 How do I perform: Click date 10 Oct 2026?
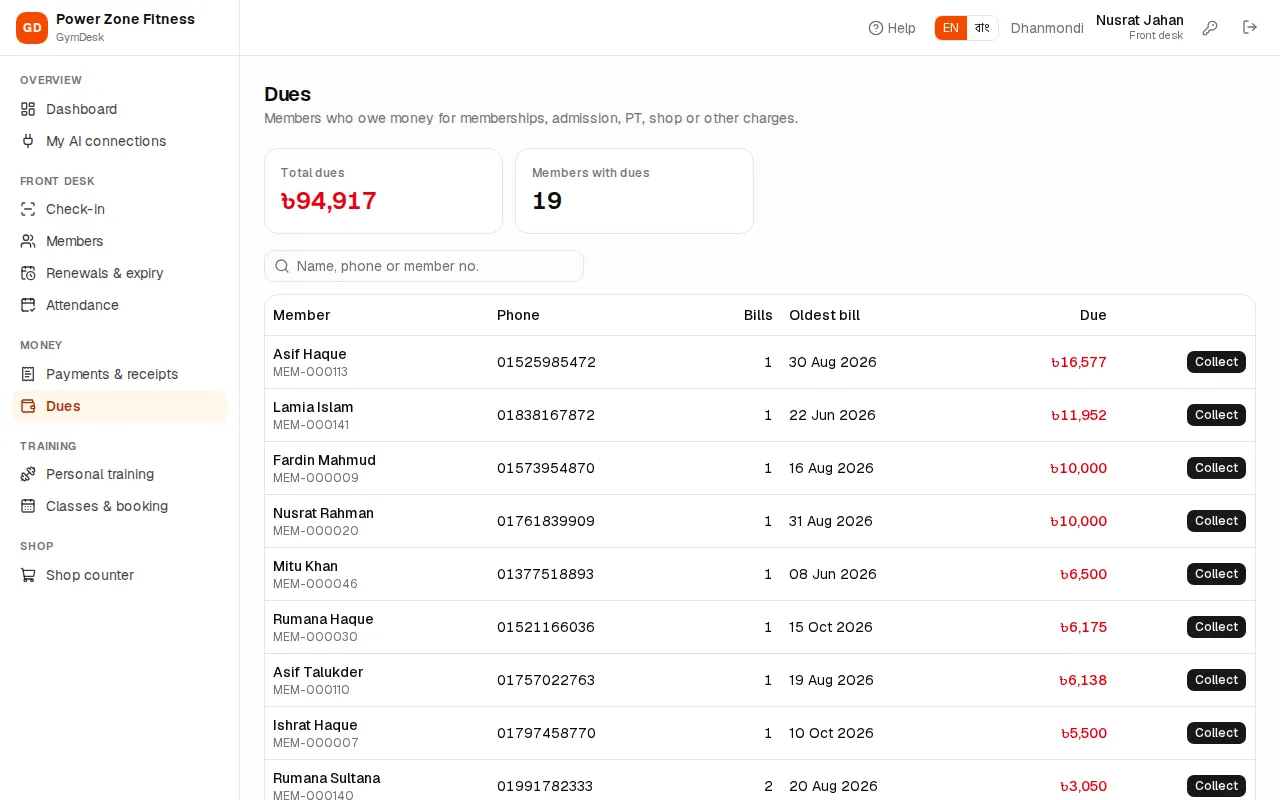pos(831,733)
